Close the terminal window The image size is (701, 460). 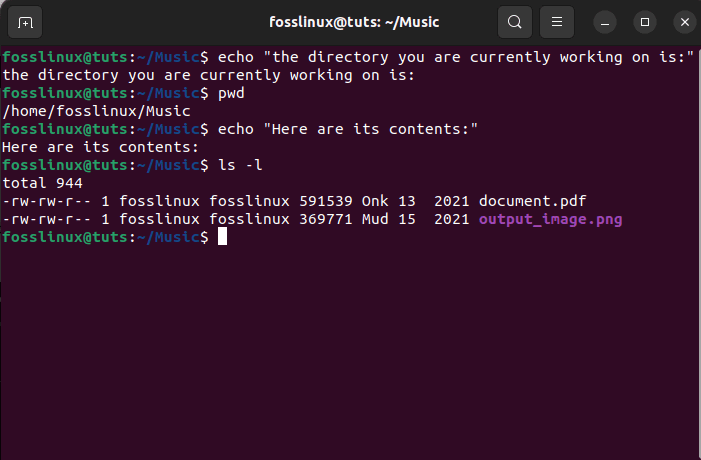(682, 22)
